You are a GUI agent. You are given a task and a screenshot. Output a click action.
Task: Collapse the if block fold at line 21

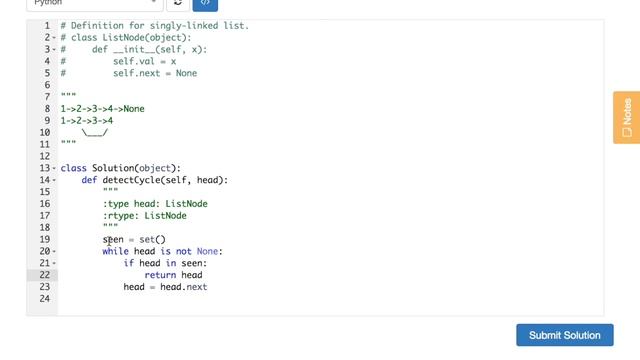54,263
